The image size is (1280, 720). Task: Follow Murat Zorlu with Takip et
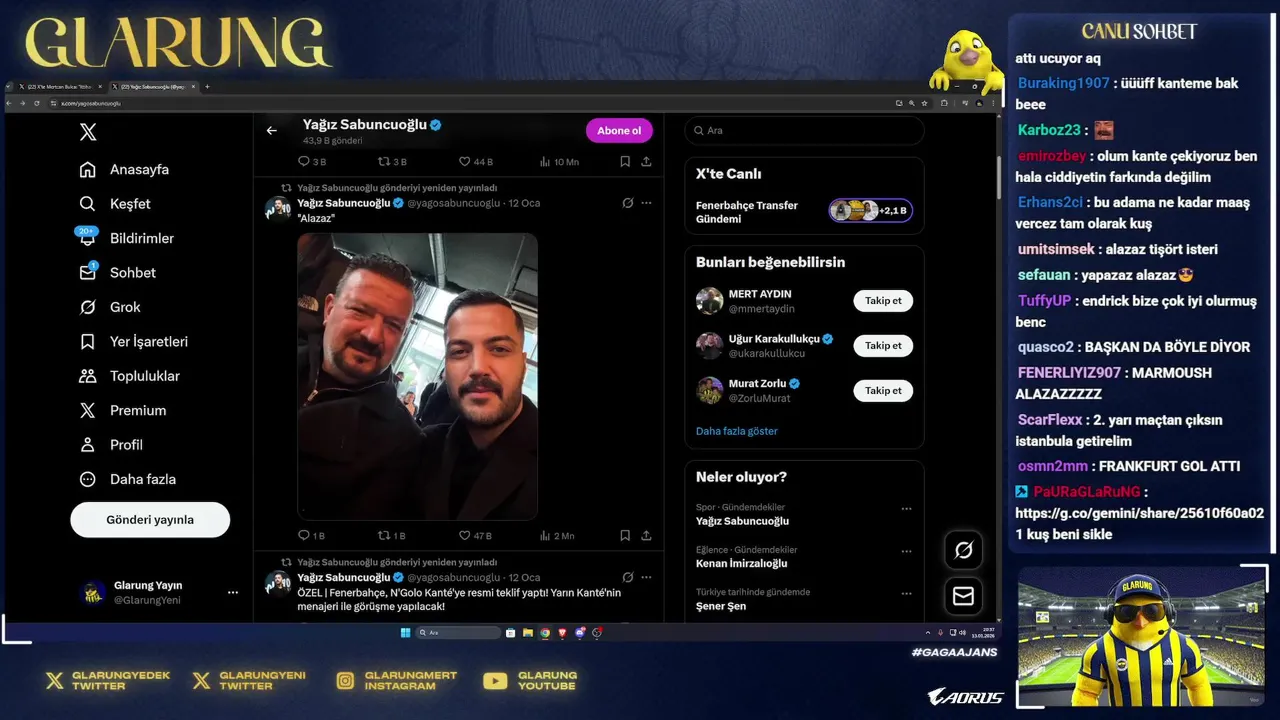tap(883, 391)
